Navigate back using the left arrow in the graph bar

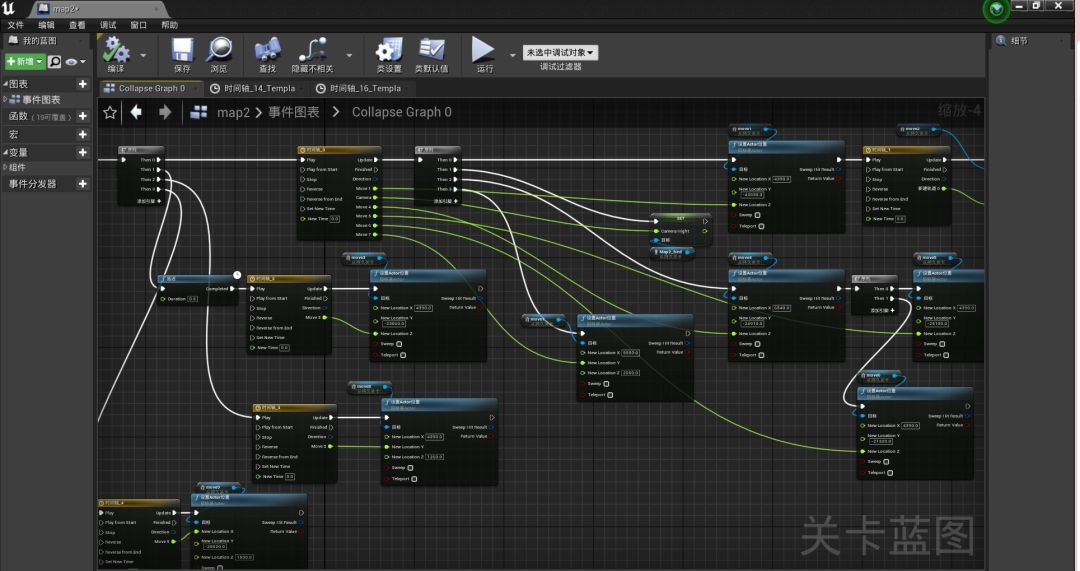(x=136, y=112)
